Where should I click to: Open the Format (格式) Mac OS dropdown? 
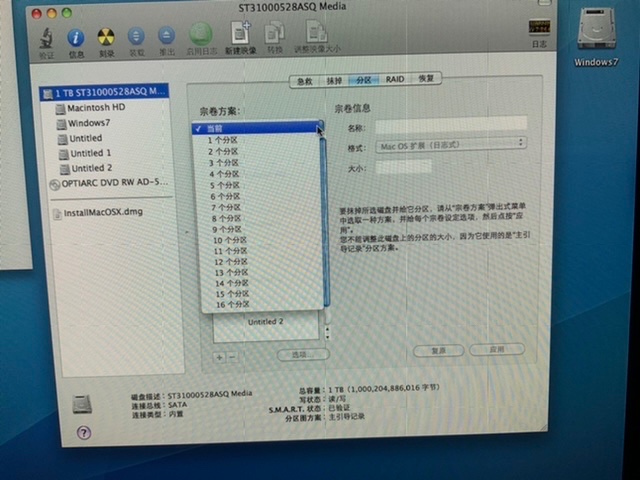(x=451, y=145)
